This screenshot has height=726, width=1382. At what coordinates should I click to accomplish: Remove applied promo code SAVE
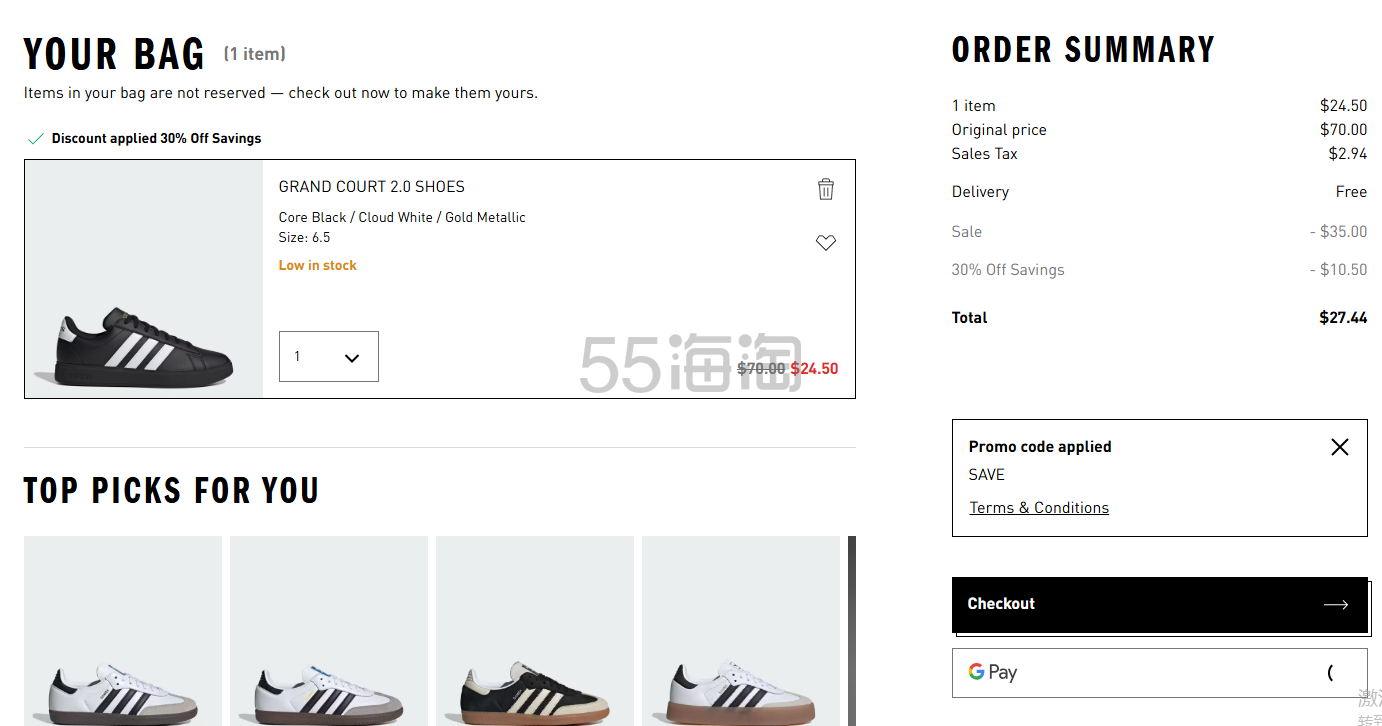[x=1339, y=447]
